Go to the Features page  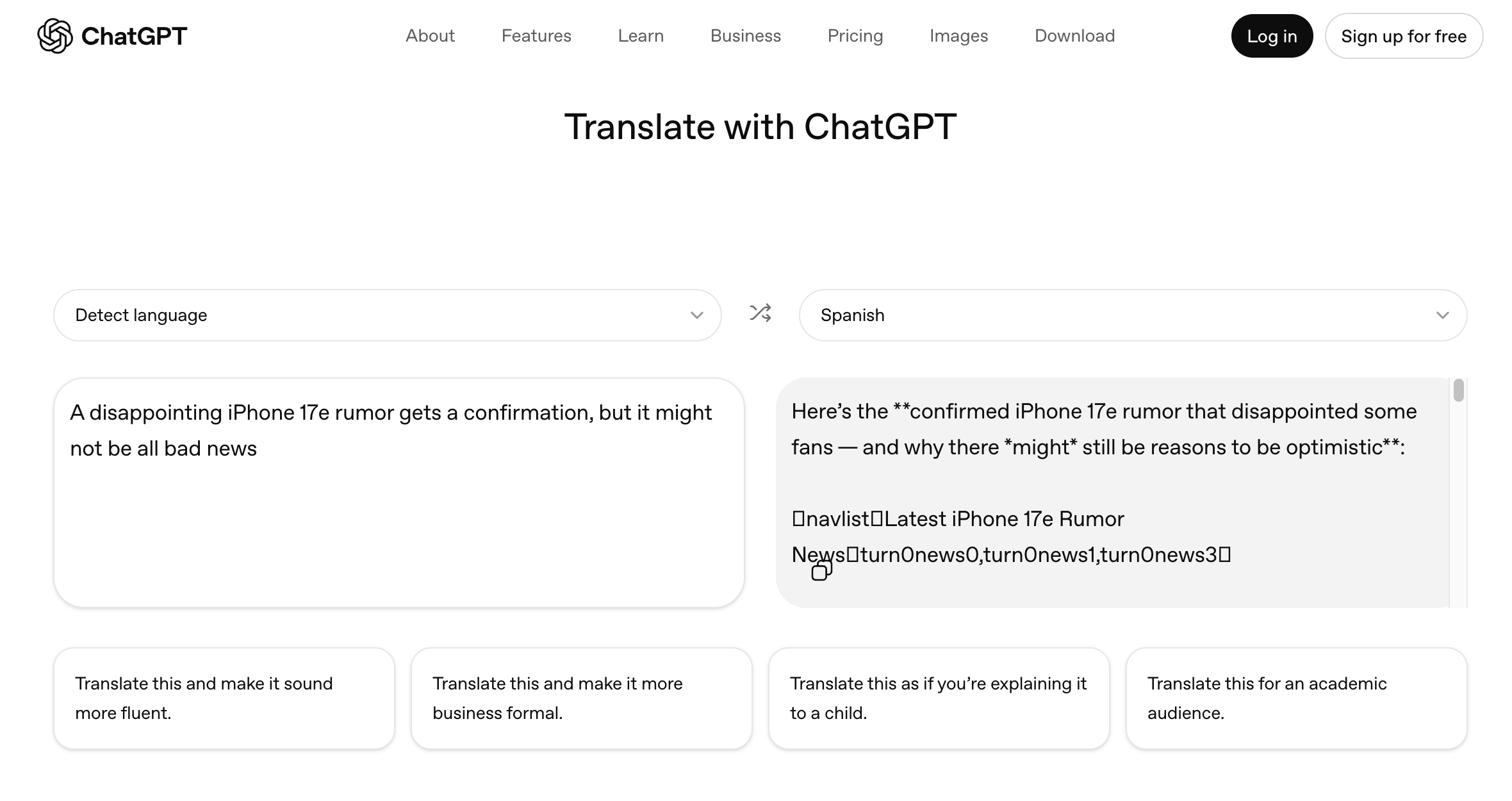pos(536,36)
